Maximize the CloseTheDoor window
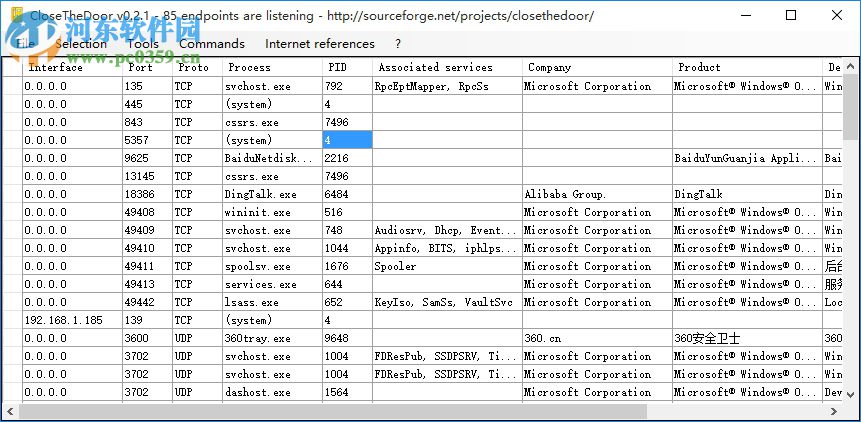Viewport: 861px width, 422px height. coord(791,15)
